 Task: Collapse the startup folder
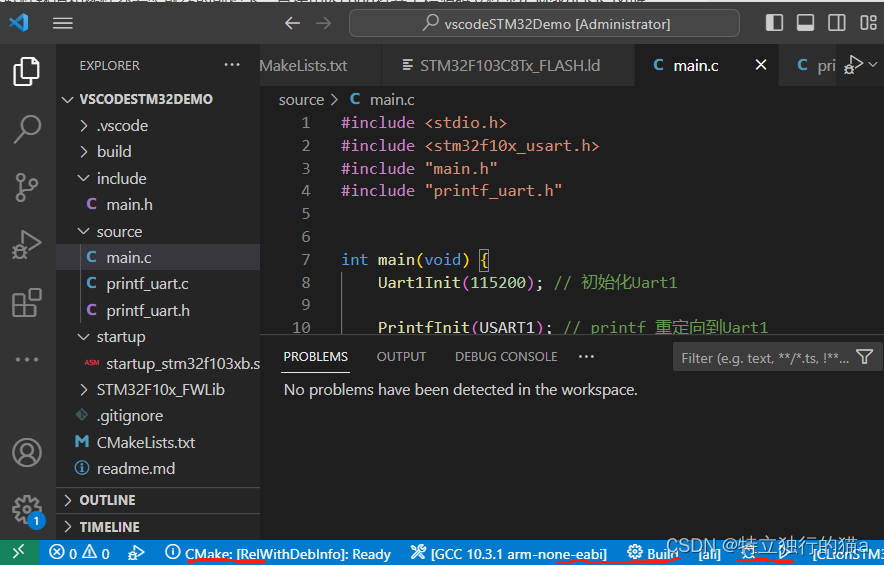(x=158, y=337)
